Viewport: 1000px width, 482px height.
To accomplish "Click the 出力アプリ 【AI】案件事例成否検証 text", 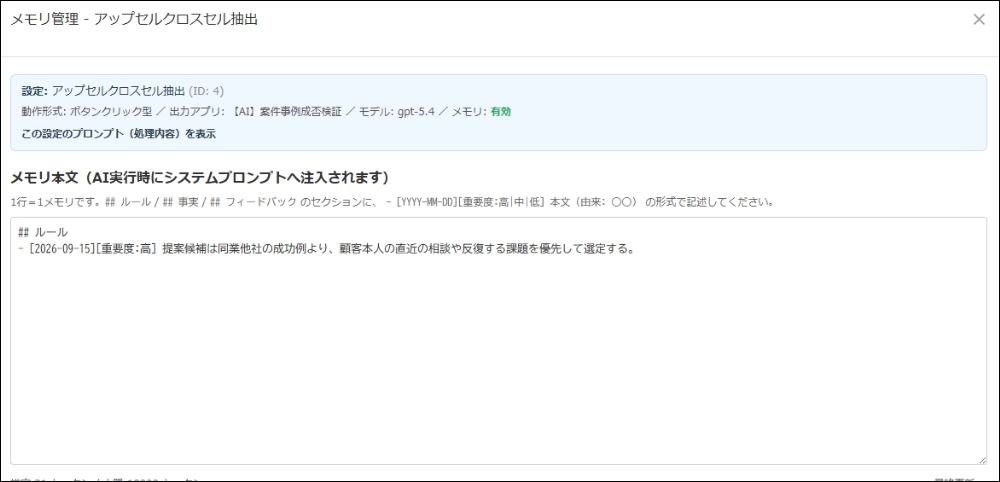I will point(255,112).
